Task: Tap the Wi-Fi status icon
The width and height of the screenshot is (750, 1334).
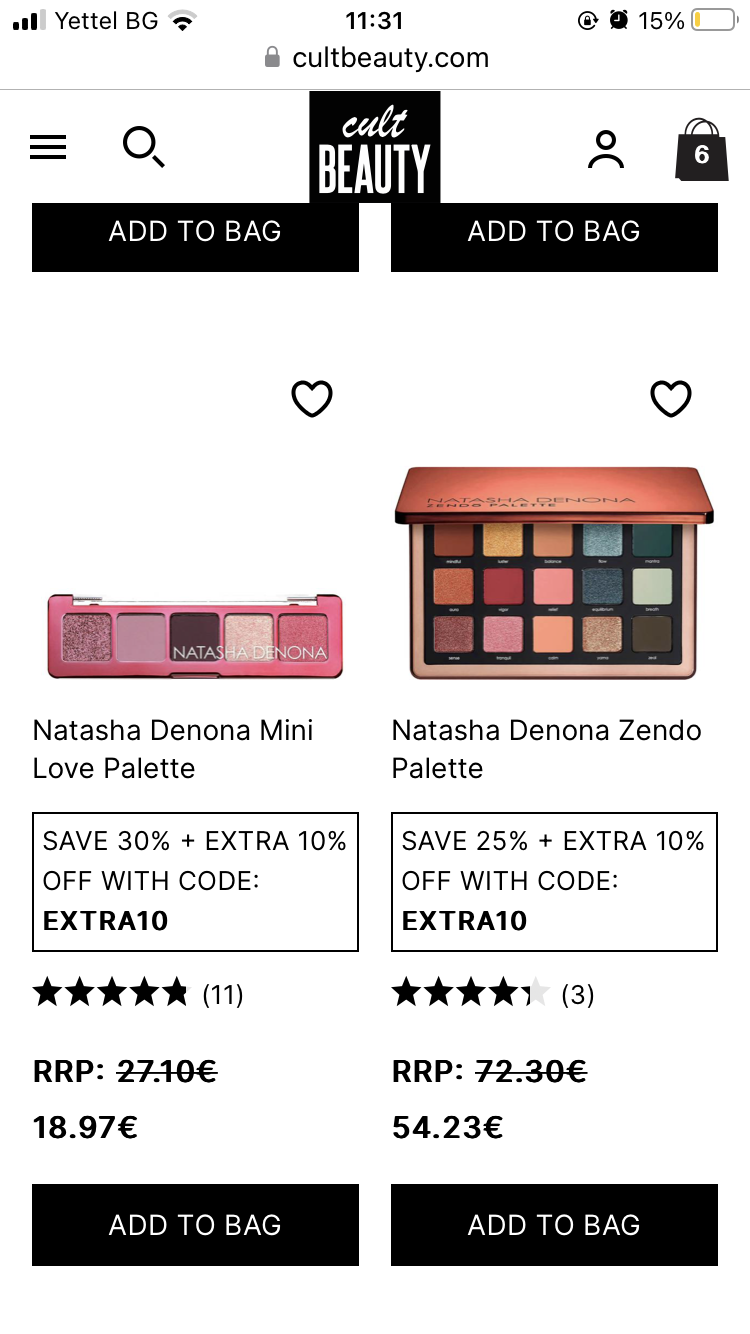Action: 182,20
